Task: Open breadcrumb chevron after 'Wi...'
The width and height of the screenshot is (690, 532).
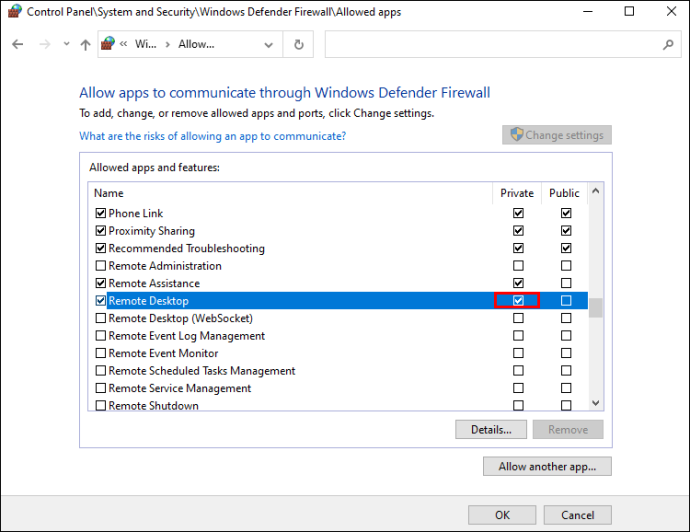Action: [x=168, y=44]
